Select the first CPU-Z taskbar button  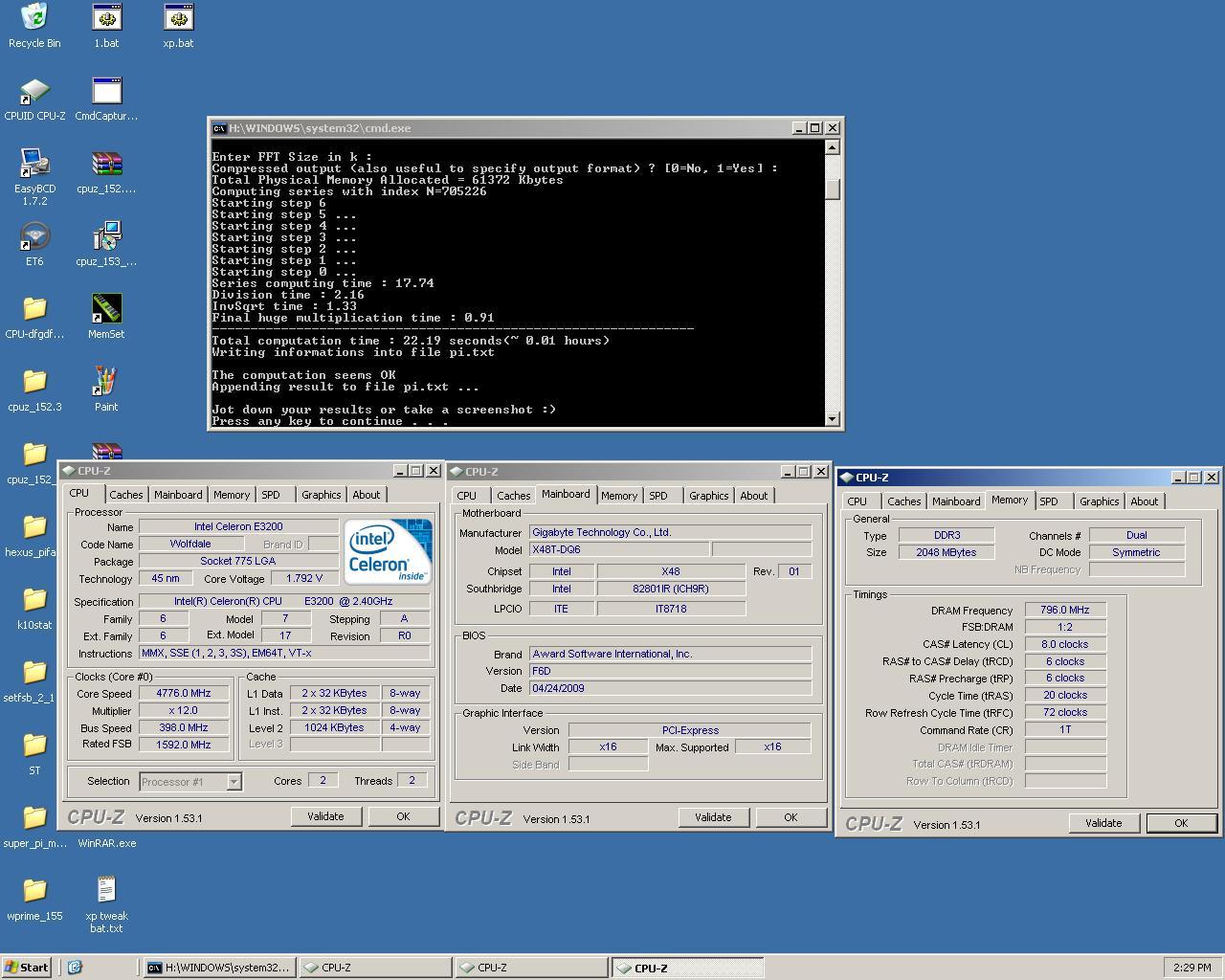pos(375,968)
